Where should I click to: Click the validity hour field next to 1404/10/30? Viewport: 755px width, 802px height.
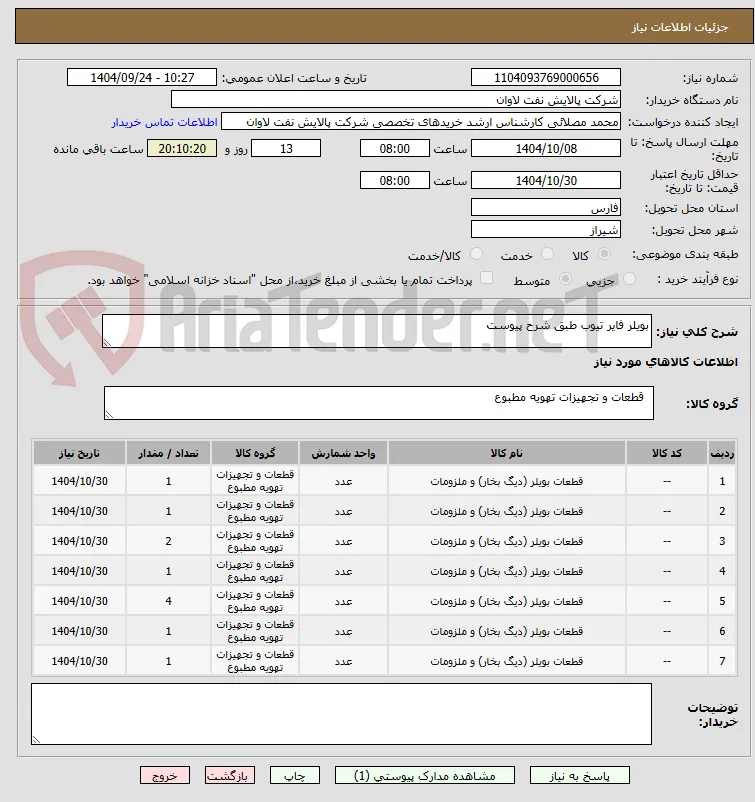(x=394, y=181)
